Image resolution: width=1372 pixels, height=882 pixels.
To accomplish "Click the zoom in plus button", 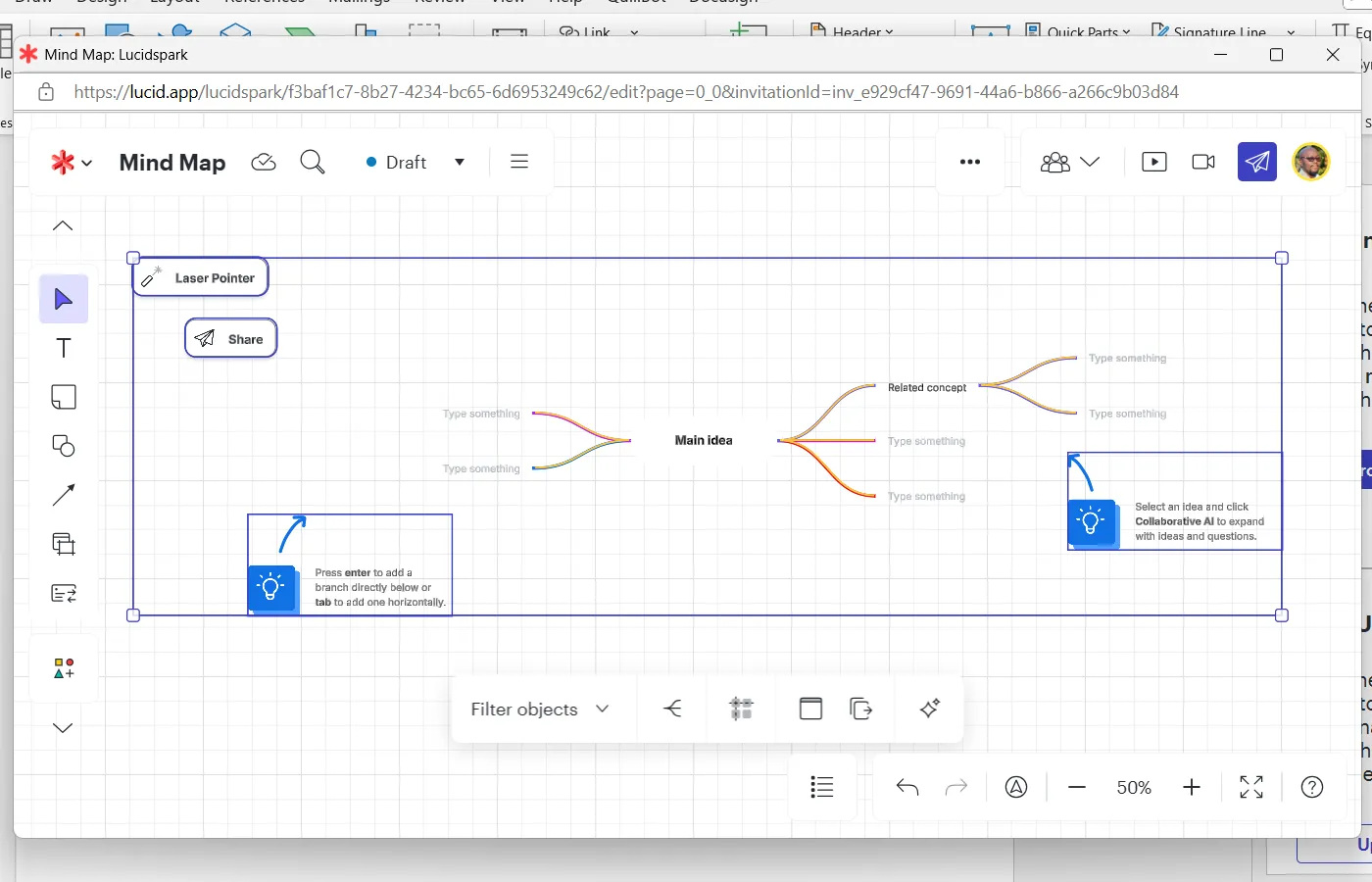I will click(x=1192, y=787).
